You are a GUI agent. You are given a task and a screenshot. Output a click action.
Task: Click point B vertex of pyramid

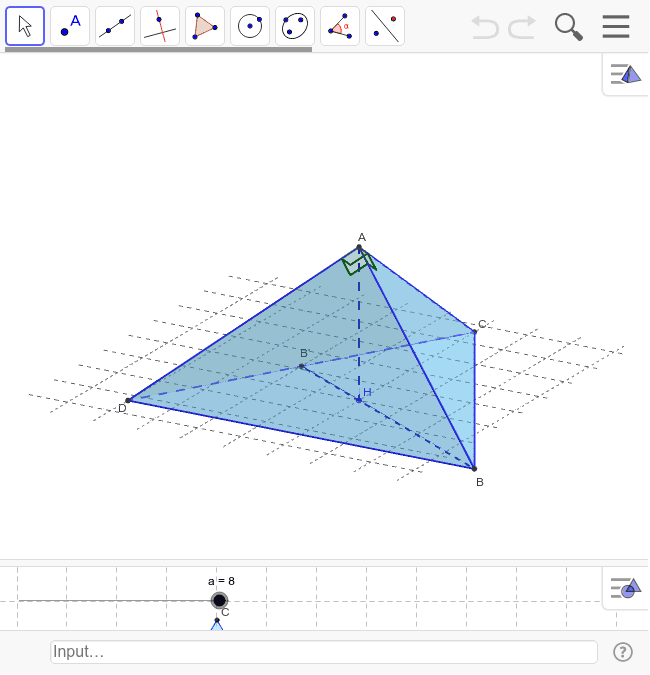coord(474,468)
